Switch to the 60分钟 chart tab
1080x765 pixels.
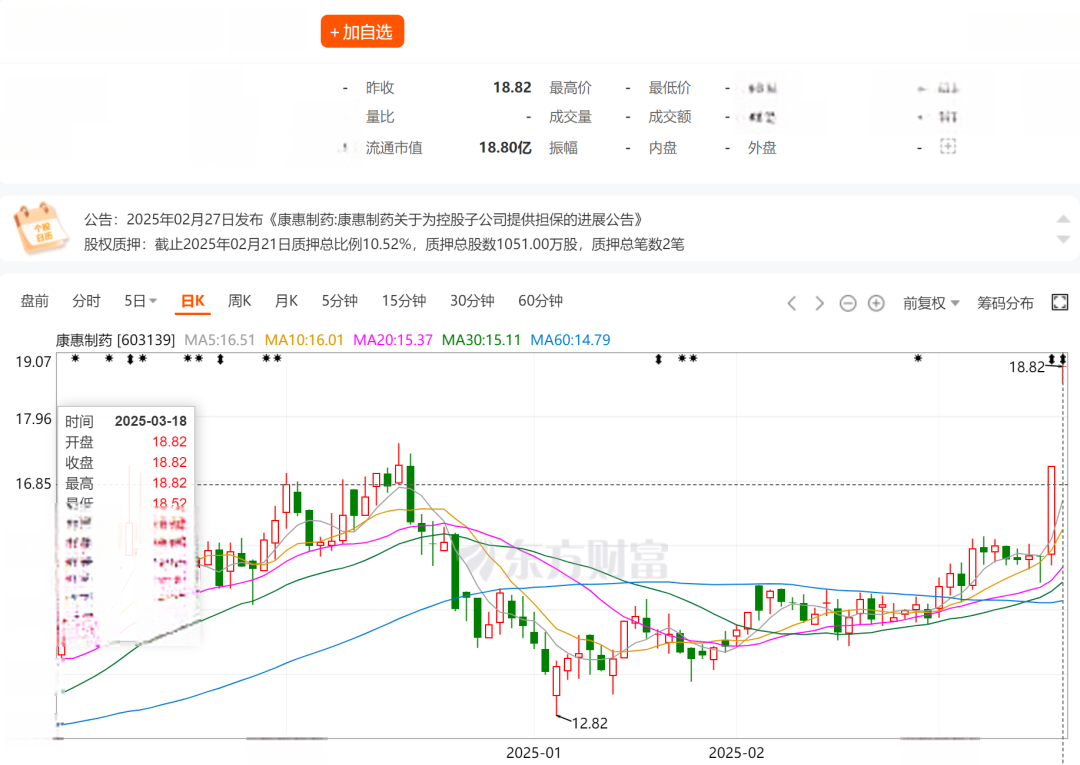pyautogui.click(x=540, y=301)
